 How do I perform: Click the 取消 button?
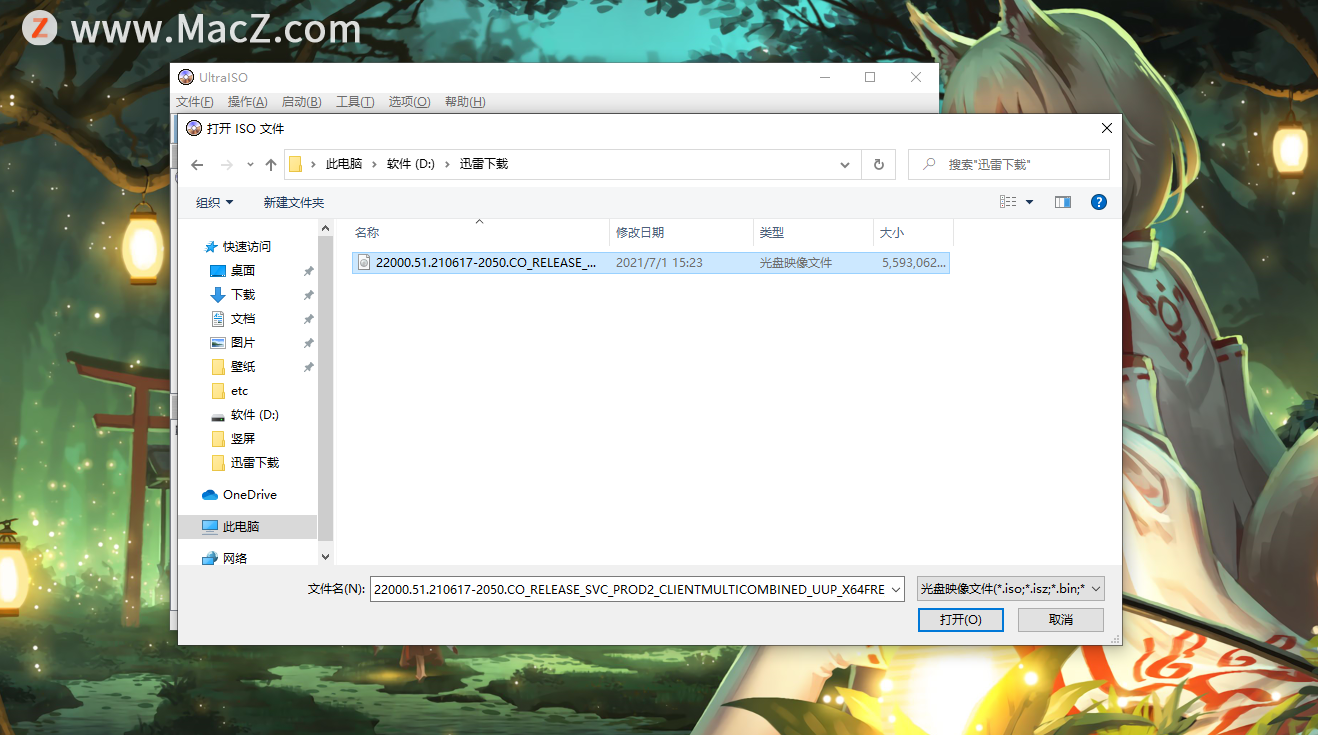(1061, 620)
